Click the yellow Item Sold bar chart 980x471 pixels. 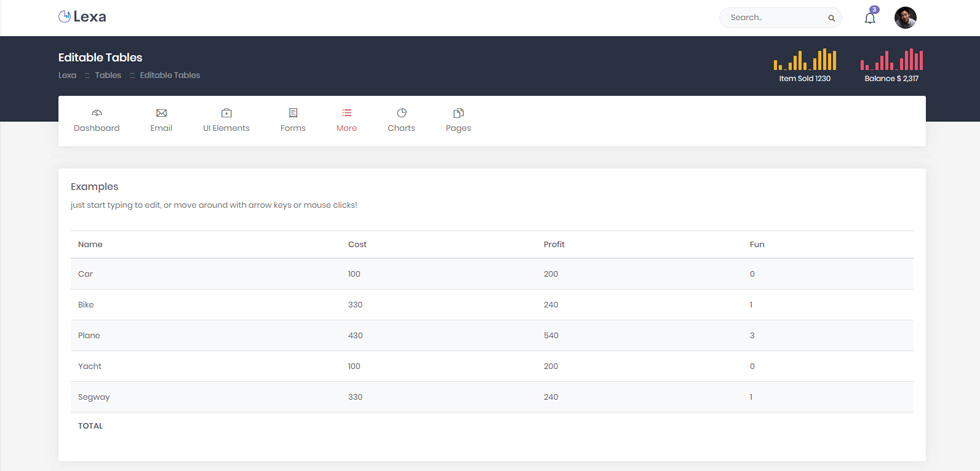click(x=805, y=59)
